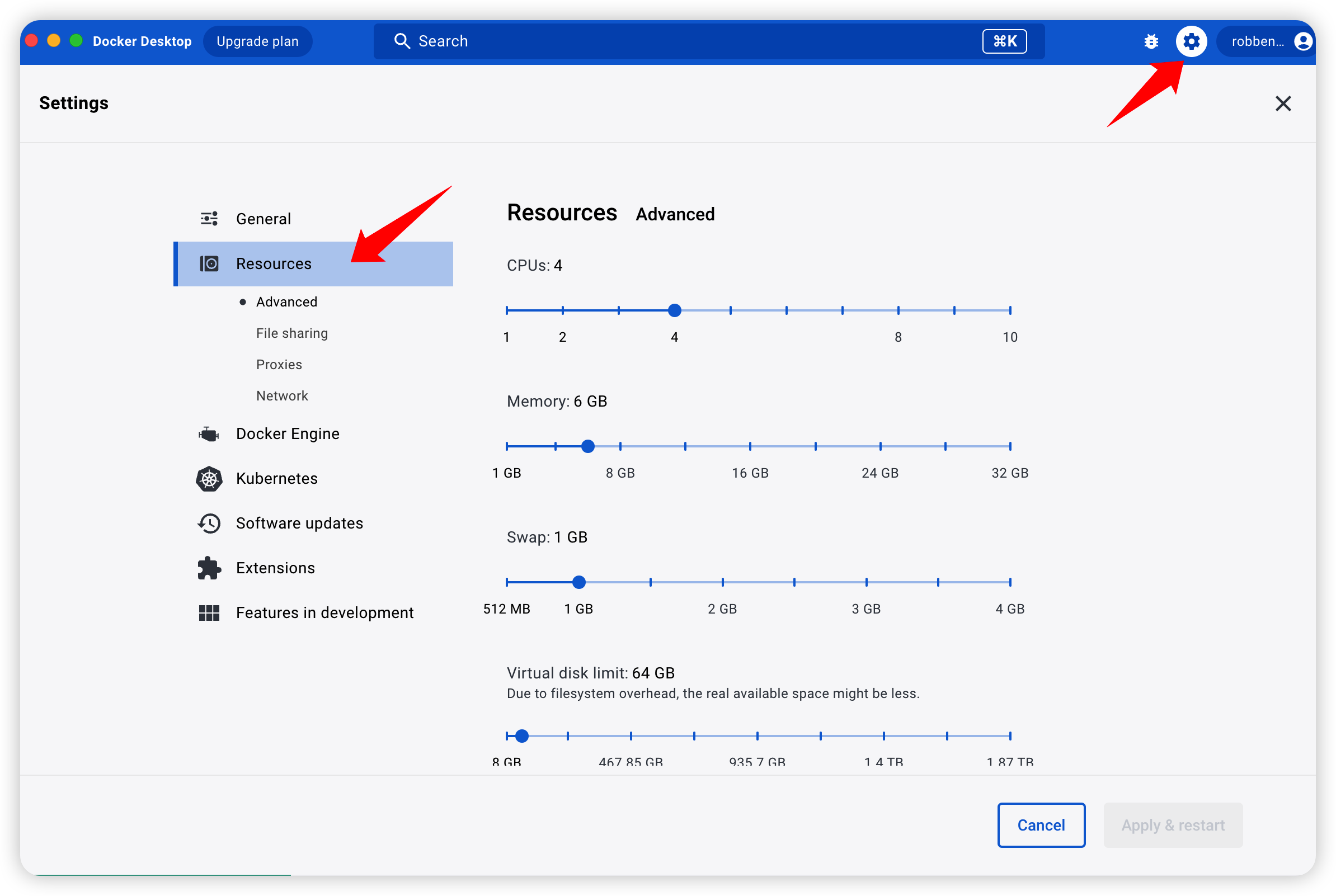Open the Resources settings section
Image resolution: width=1336 pixels, height=896 pixels.
pyautogui.click(x=274, y=264)
